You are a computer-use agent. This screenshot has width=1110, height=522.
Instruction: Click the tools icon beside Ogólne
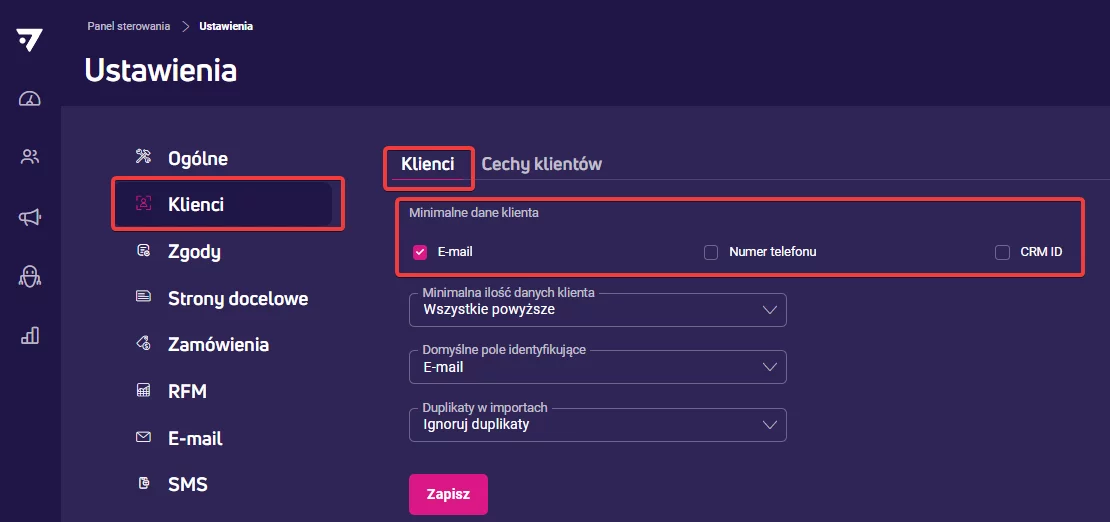click(x=143, y=158)
